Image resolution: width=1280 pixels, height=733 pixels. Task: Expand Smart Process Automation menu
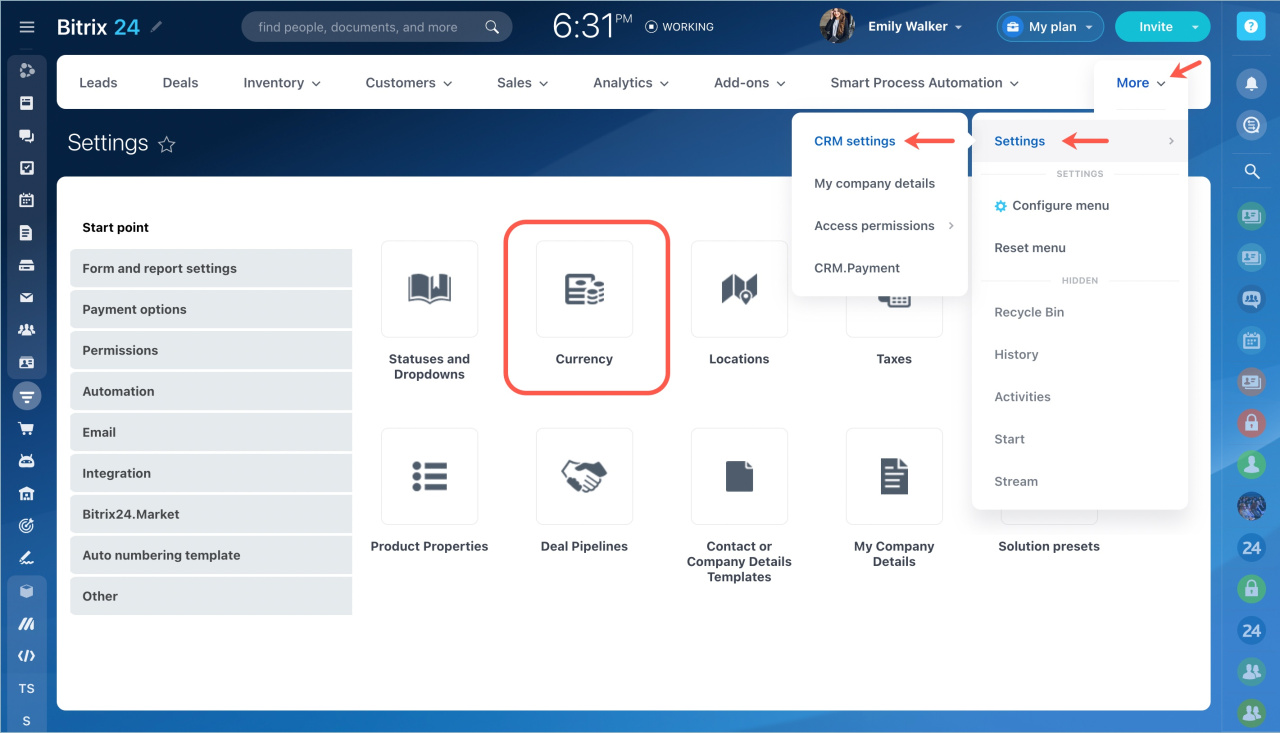coord(925,83)
